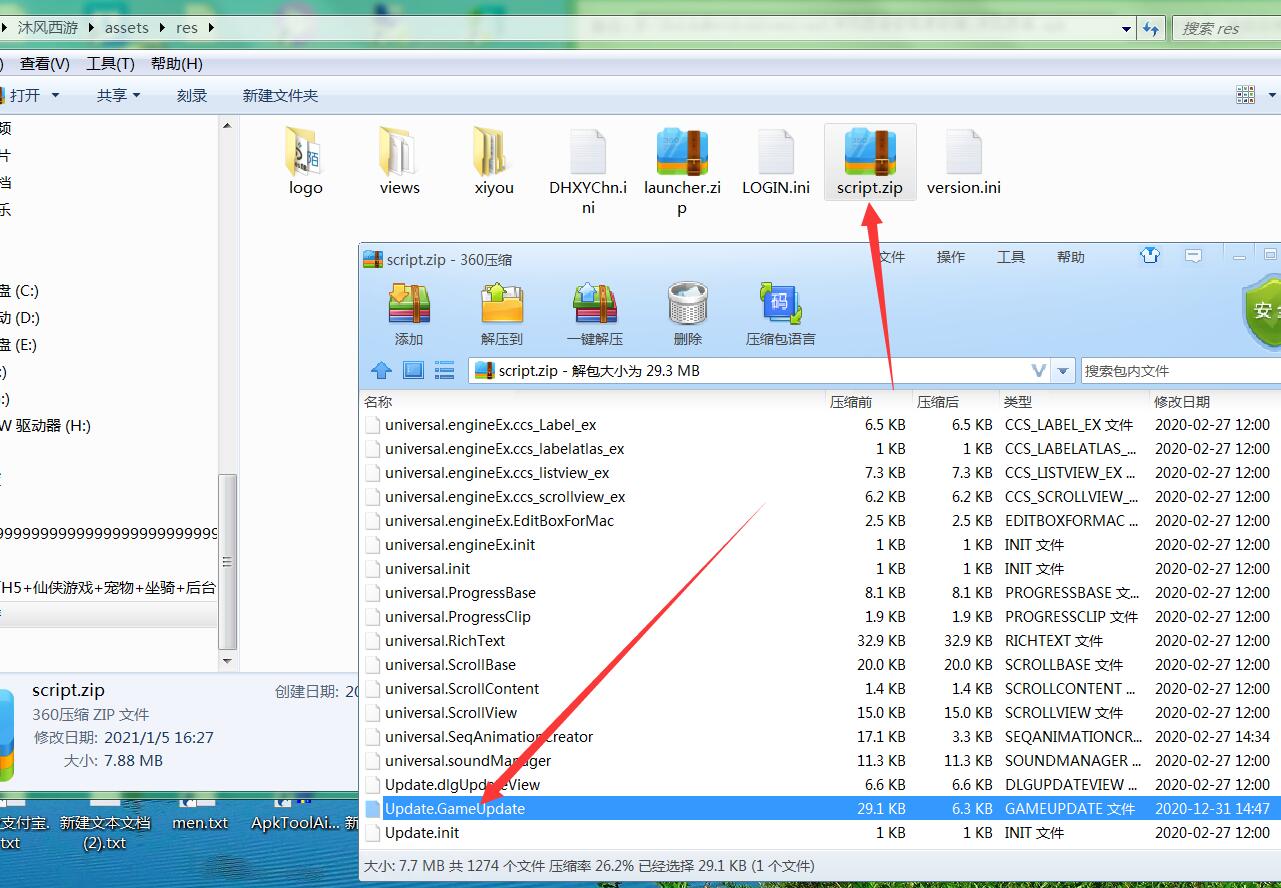Screen dimensions: 1281x888
Task: Click the 刻录 (Burn) button
Action: tap(192, 95)
